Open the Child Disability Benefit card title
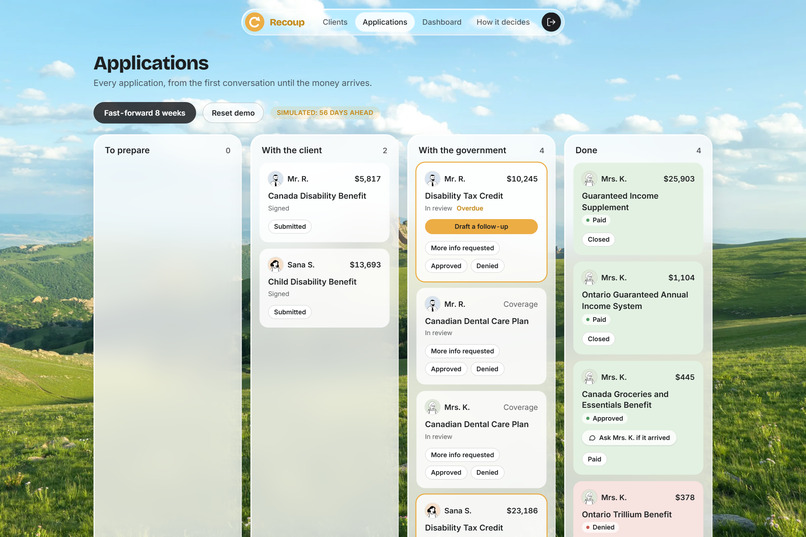This screenshot has height=537, width=806. [312, 282]
